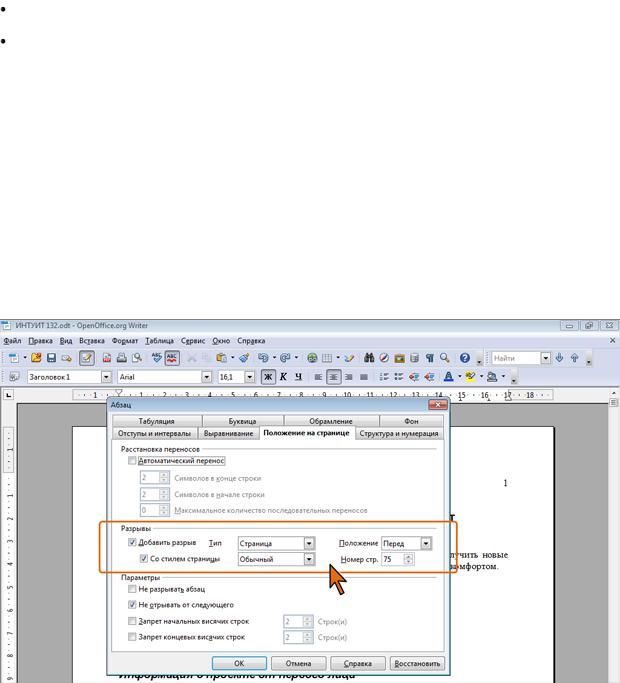620x683 pixels.
Task: Run Spelling and Grammar check icon
Action: (x=157, y=358)
